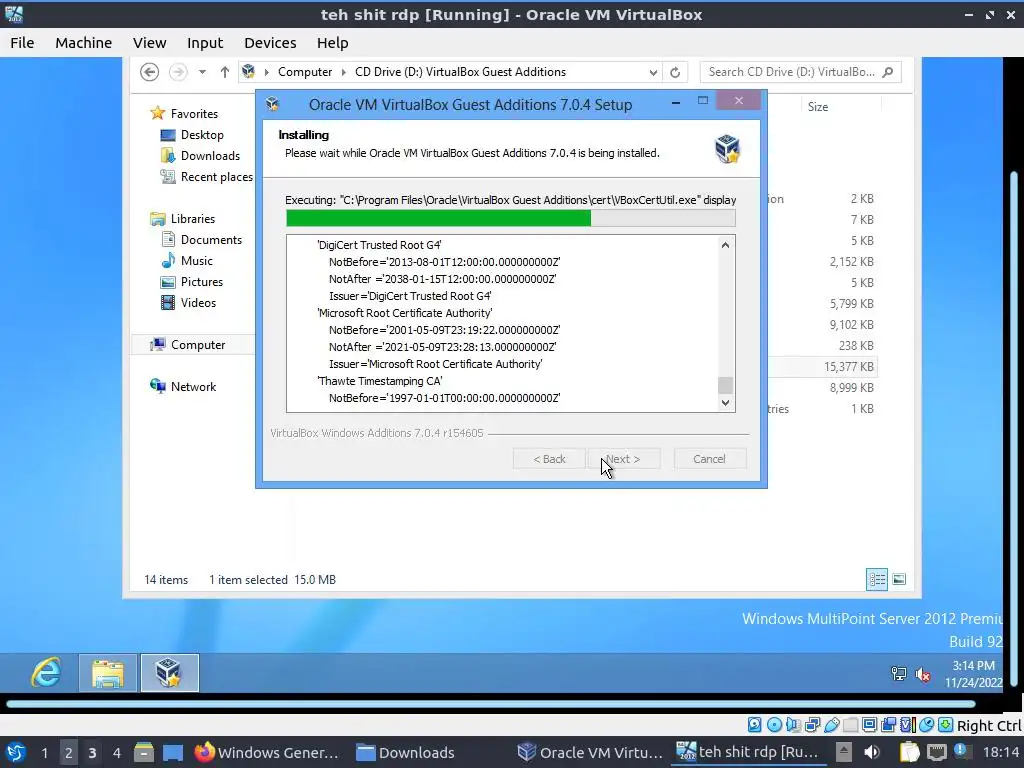Select Videos under Libraries
Viewport: 1024px width, 768px height.
[188, 302]
